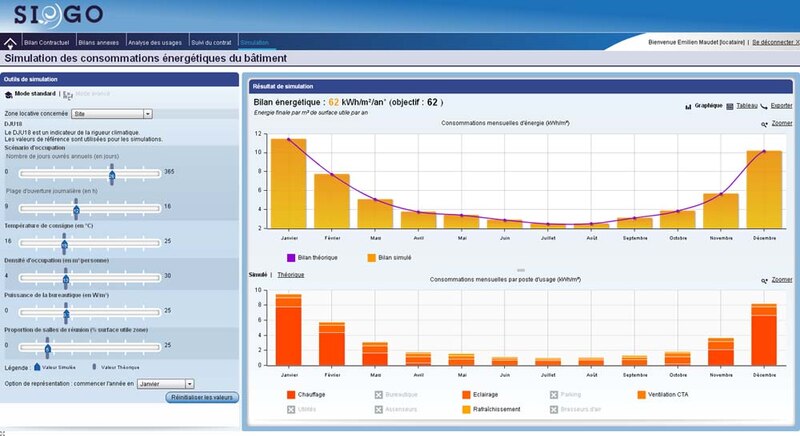Click the Graphique view label
Viewport: 800px width, 436px height.
(x=708, y=106)
